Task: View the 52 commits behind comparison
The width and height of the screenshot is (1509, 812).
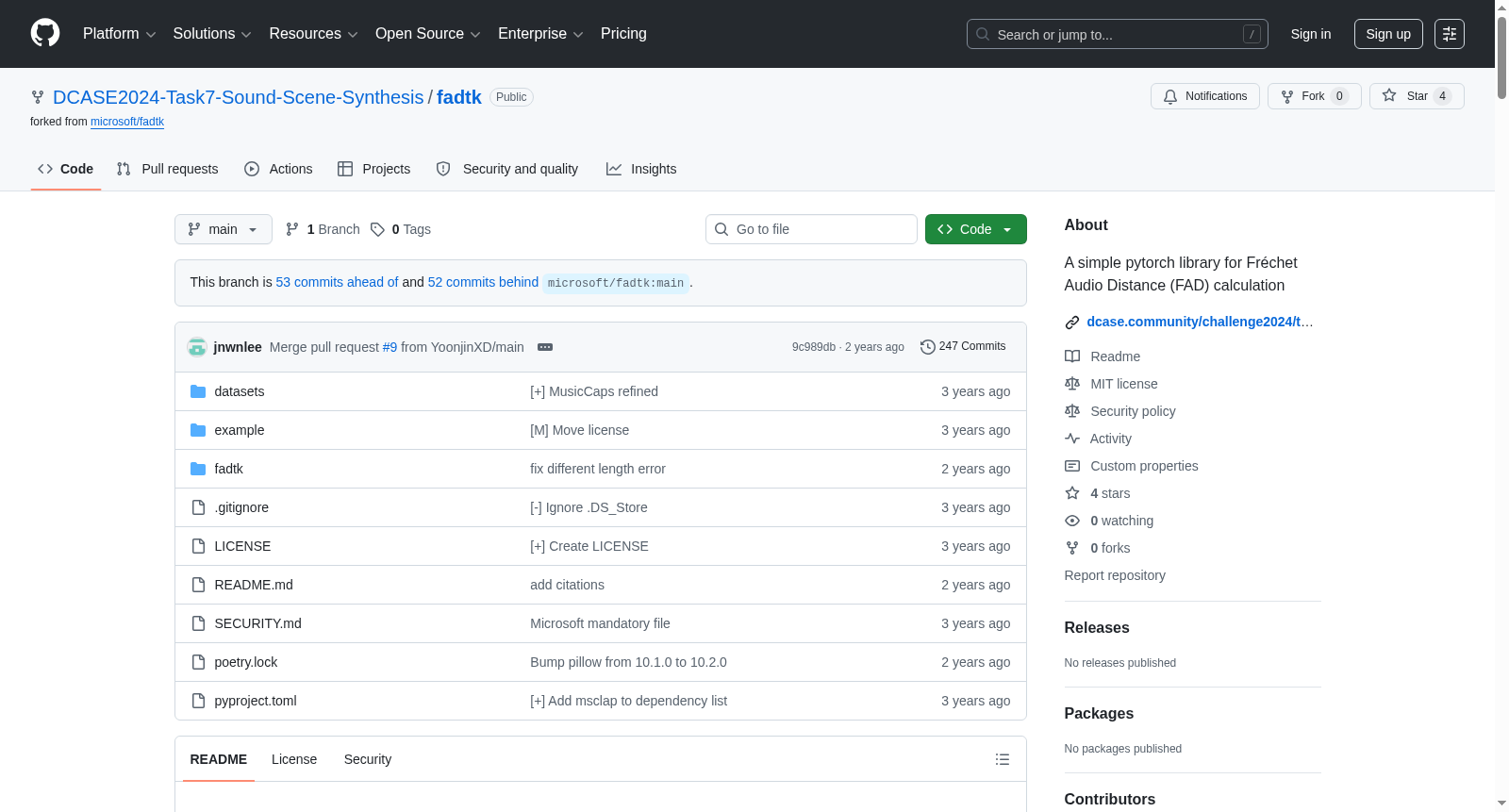Action: point(483,282)
